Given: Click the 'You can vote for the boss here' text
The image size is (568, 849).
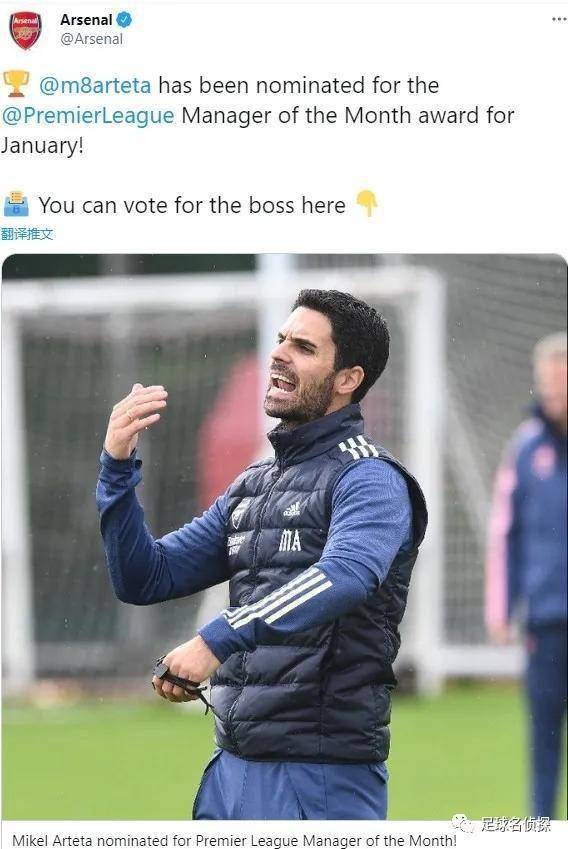Looking at the screenshot, I should point(192,205).
